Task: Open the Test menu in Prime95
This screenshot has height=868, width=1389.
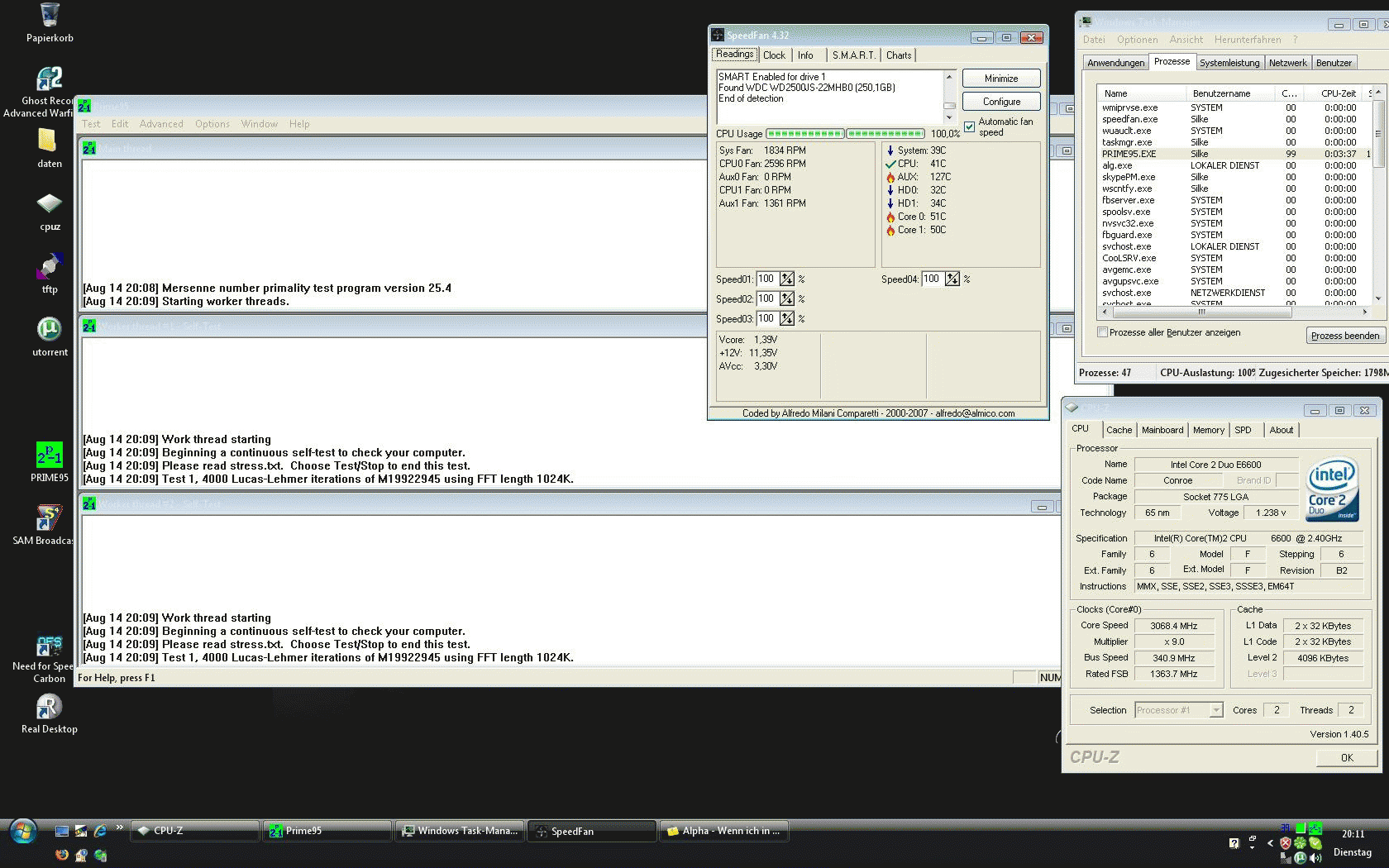Action: tap(91, 124)
